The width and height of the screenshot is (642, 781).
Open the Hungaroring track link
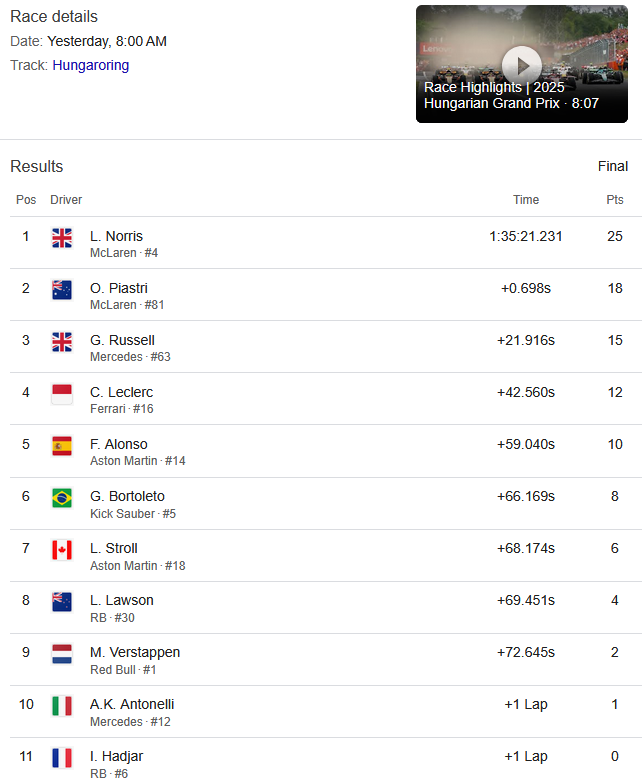[x=91, y=65]
